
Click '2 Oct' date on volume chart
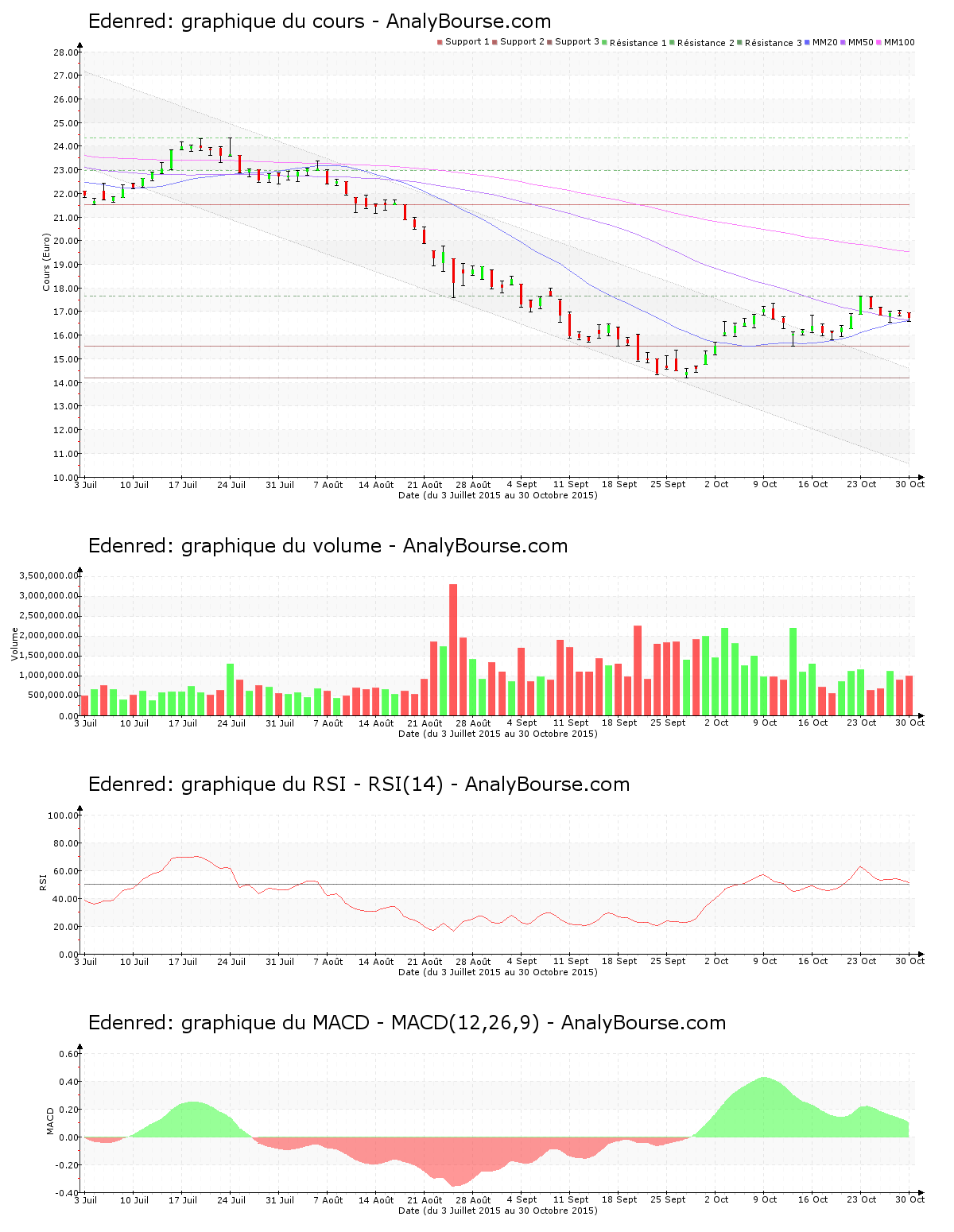coord(716,723)
